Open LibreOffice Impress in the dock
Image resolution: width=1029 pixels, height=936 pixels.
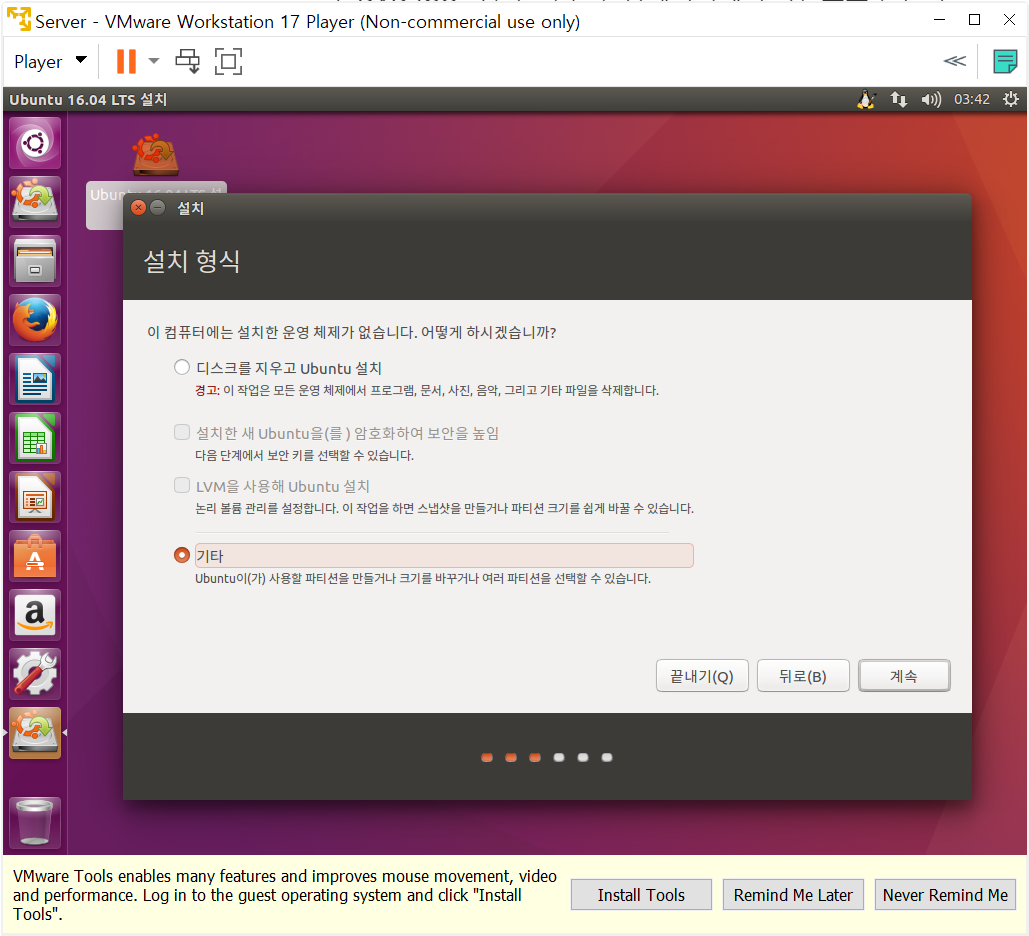(35, 497)
